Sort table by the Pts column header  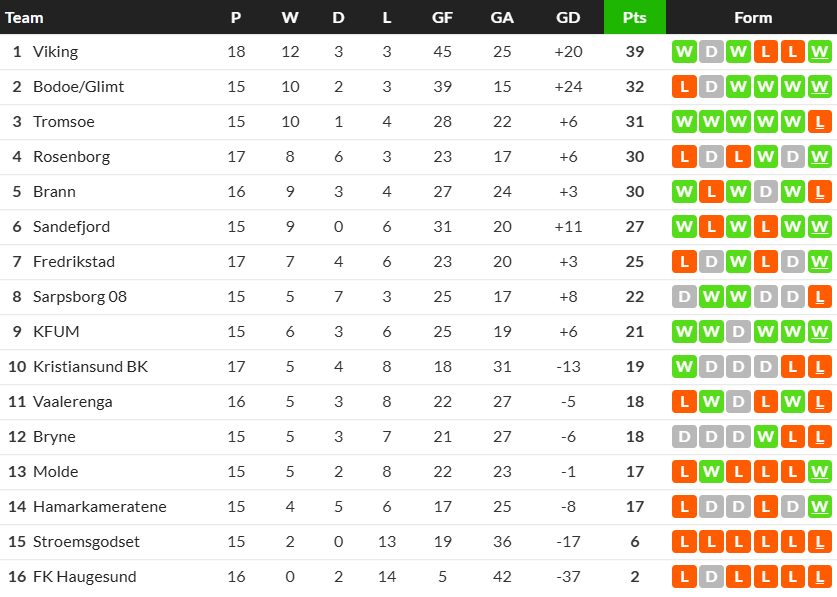tap(635, 17)
